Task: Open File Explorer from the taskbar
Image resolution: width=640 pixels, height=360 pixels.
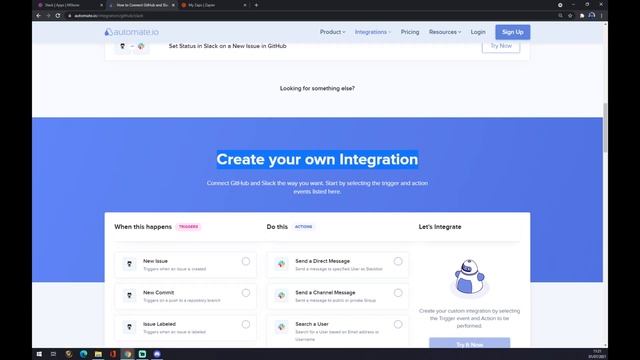Action: pos(98,354)
